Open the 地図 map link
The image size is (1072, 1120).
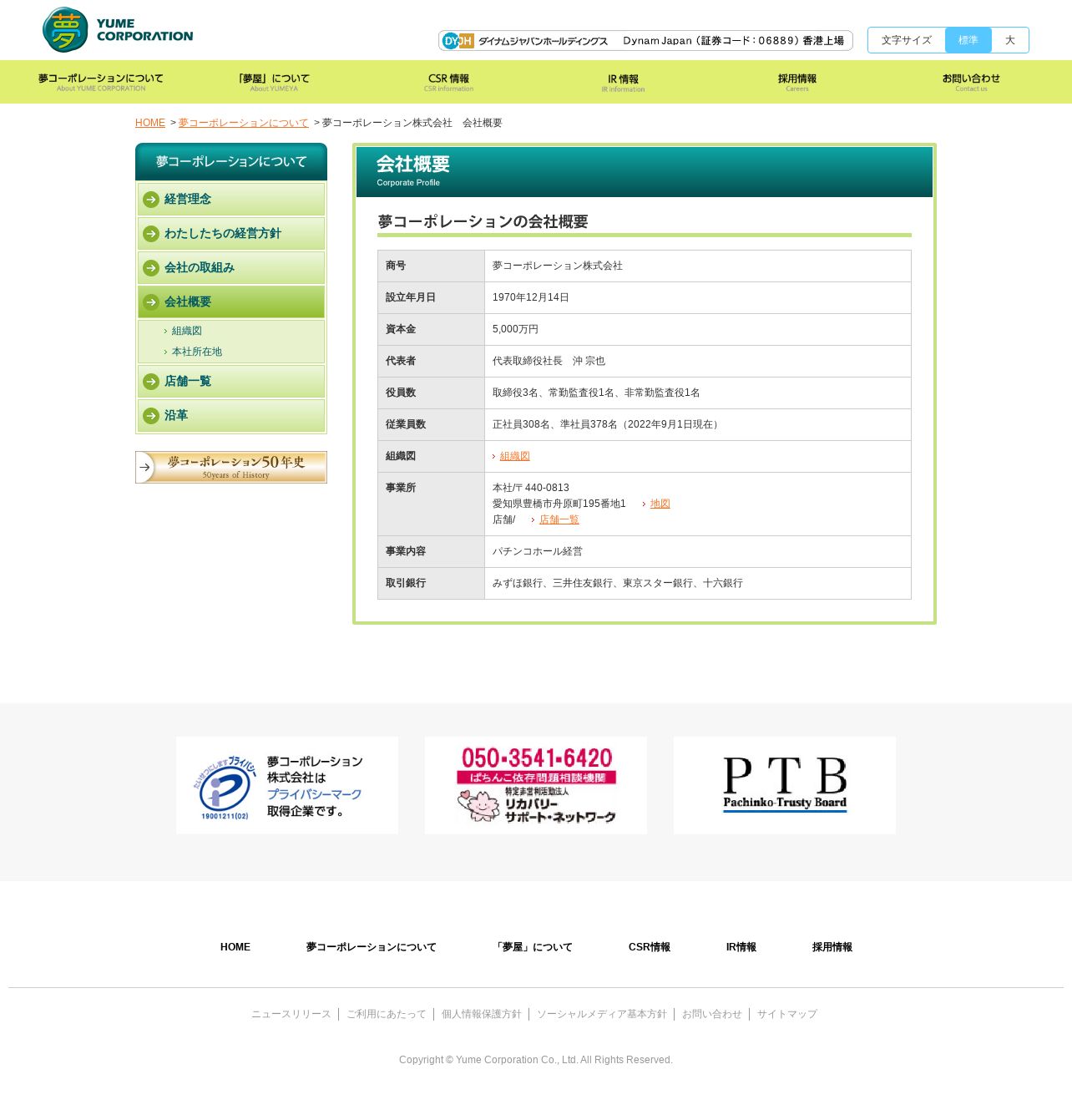tap(660, 504)
